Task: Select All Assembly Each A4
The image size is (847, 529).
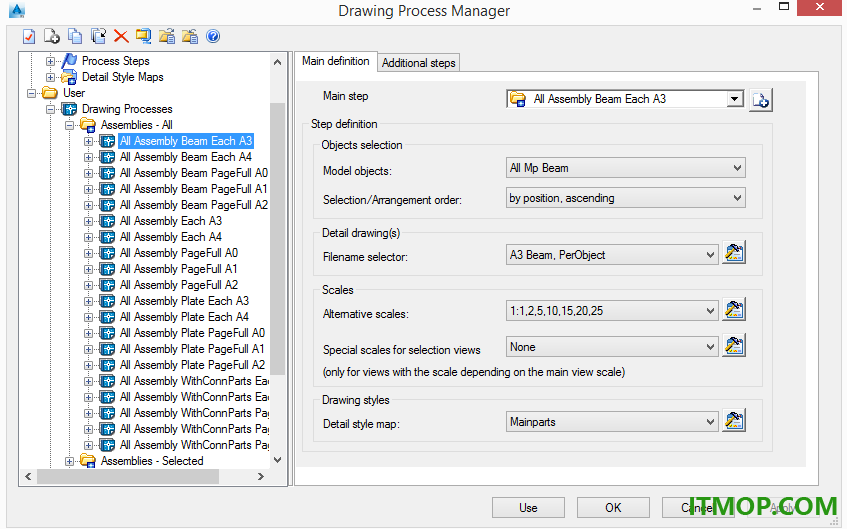Action: pos(171,237)
